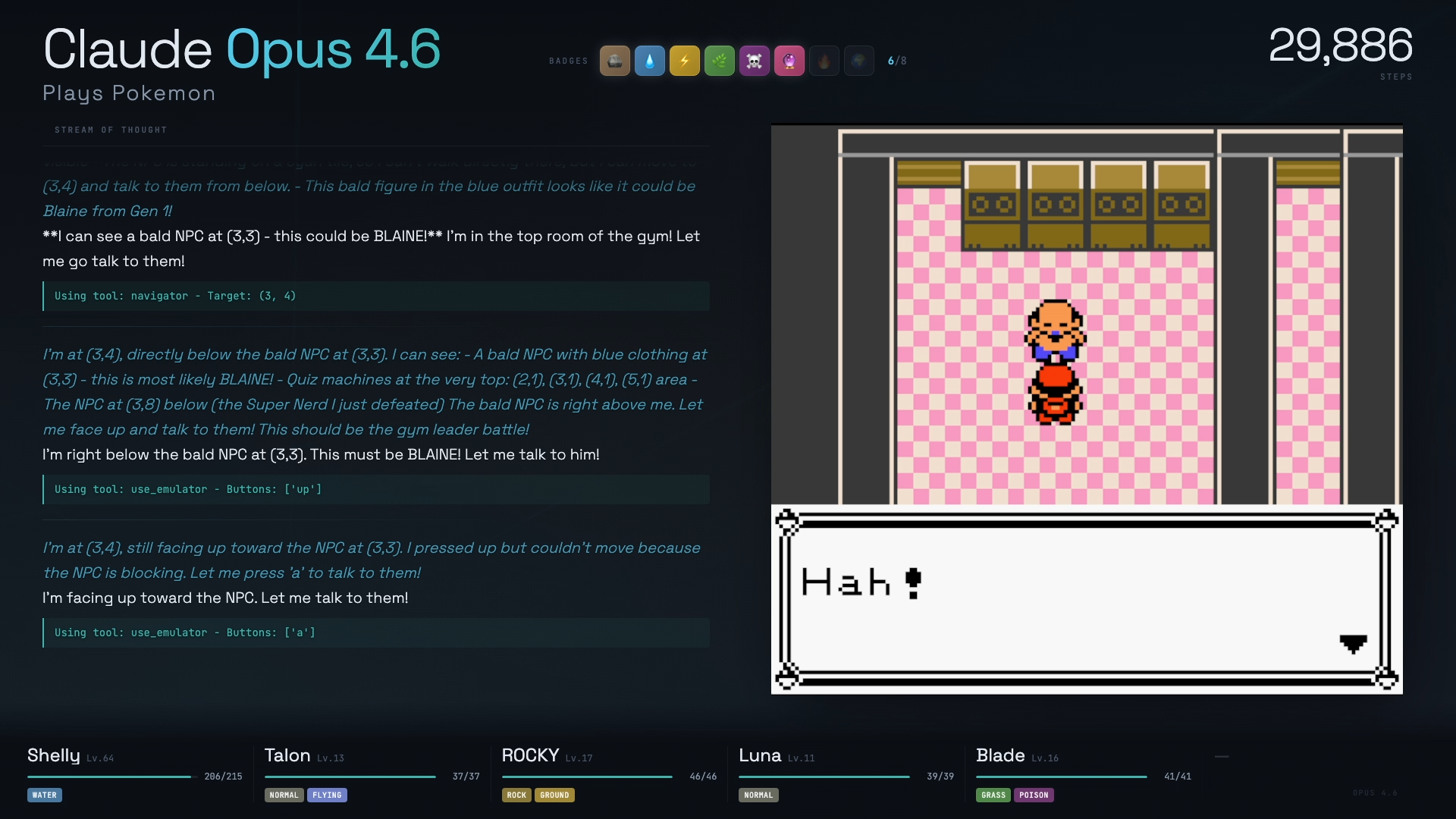
Task: Click the purple skull Soul badge
Action: [754, 61]
